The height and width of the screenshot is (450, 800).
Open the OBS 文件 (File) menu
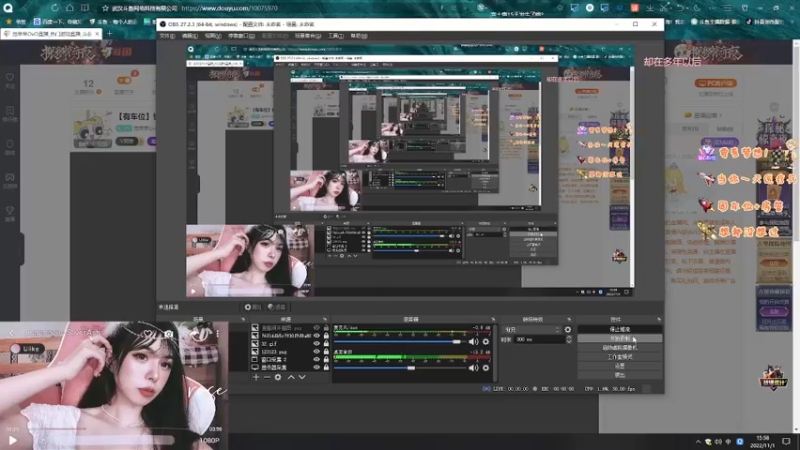(167, 36)
